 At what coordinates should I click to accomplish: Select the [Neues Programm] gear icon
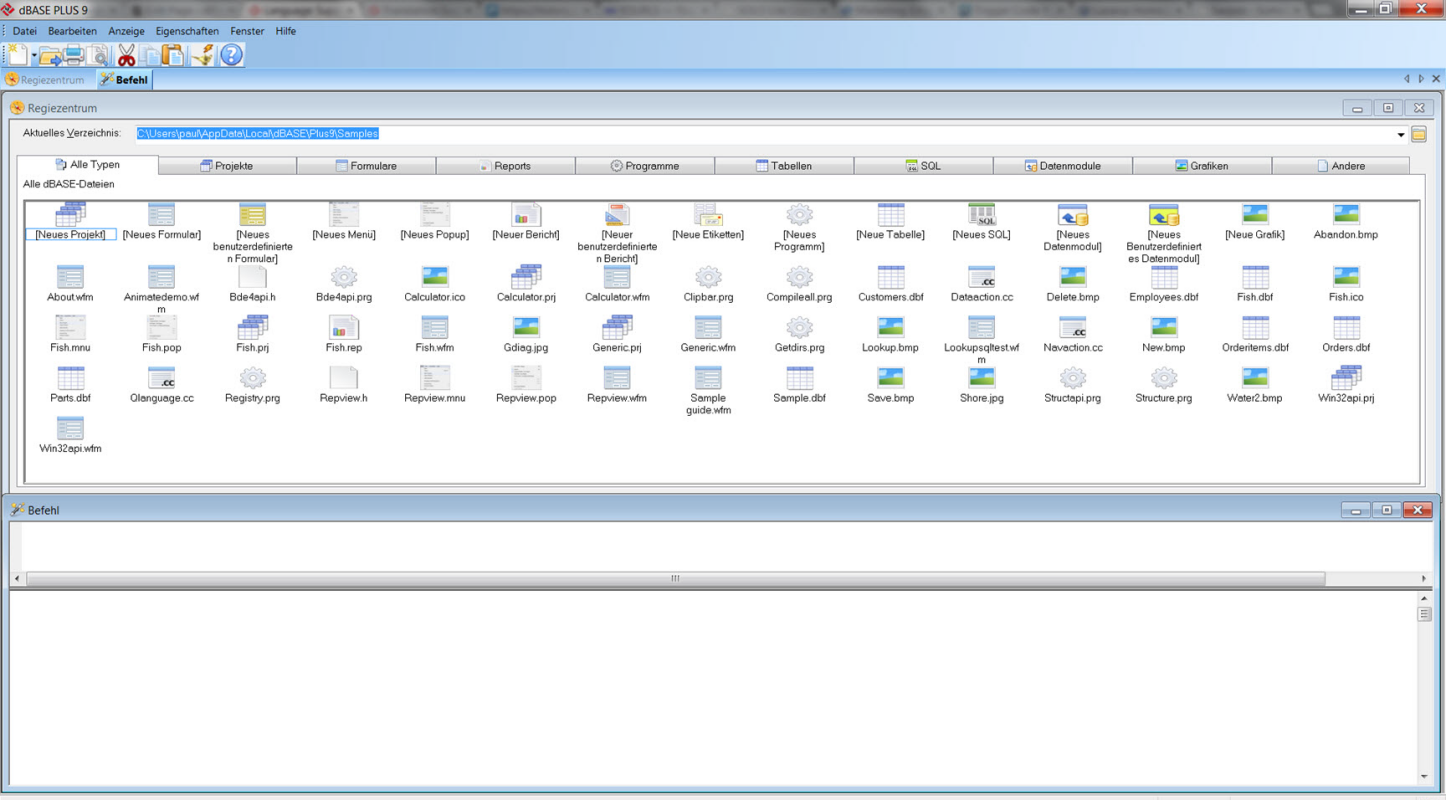coord(799,214)
